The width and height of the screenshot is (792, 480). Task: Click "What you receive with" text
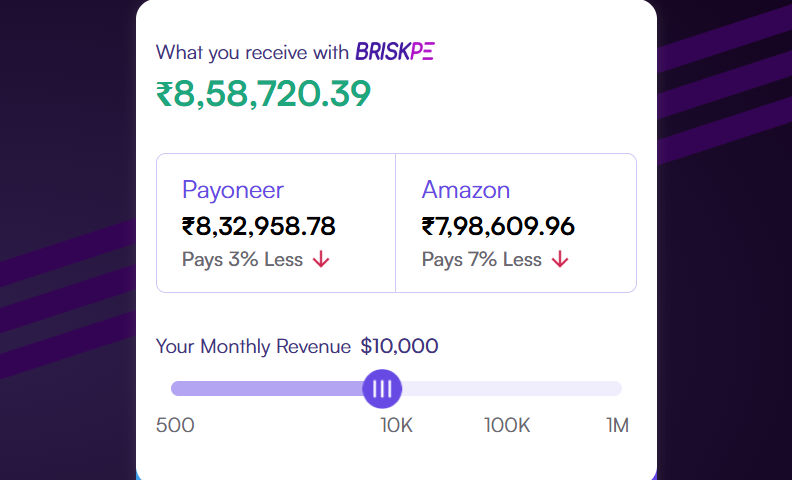[x=252, y=52]
